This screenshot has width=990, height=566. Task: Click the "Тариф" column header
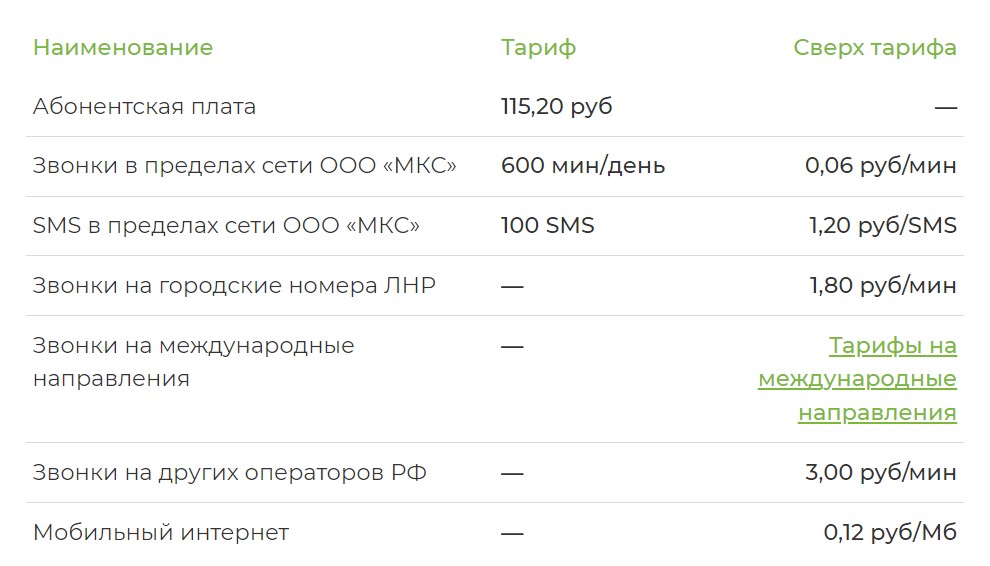click(538, 47)
